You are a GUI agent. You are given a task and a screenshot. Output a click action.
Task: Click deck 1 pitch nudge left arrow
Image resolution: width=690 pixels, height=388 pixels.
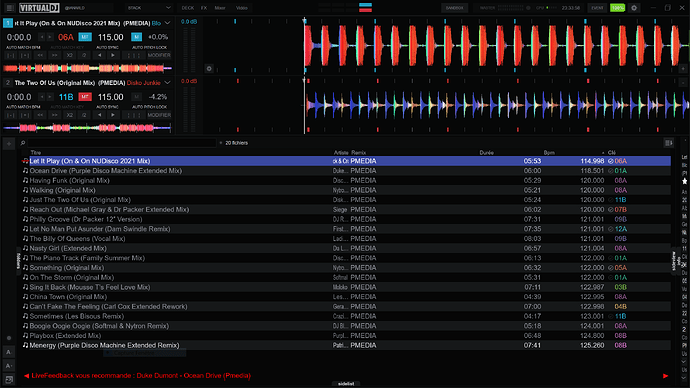99,55
